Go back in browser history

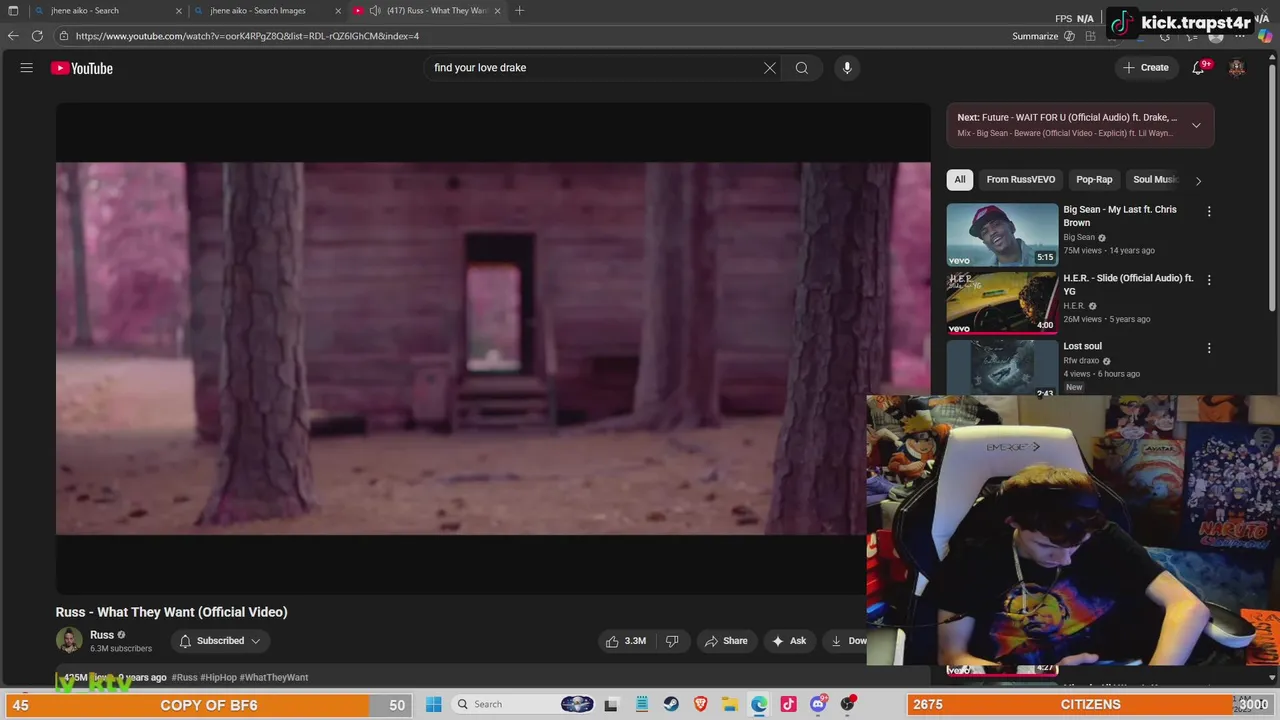pos(13,36)
